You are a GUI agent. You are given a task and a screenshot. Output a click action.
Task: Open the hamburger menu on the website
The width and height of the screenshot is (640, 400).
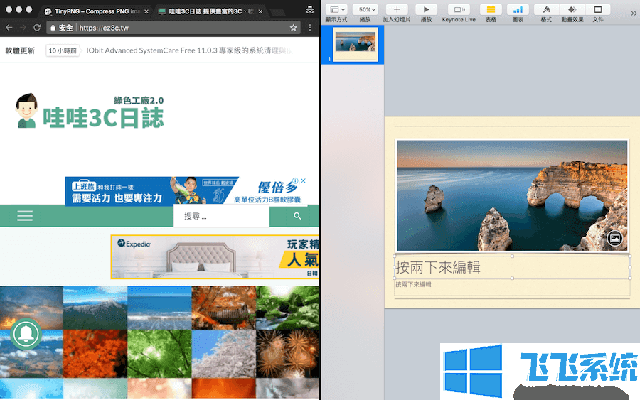pyautogui.click(x=26, y=216)
